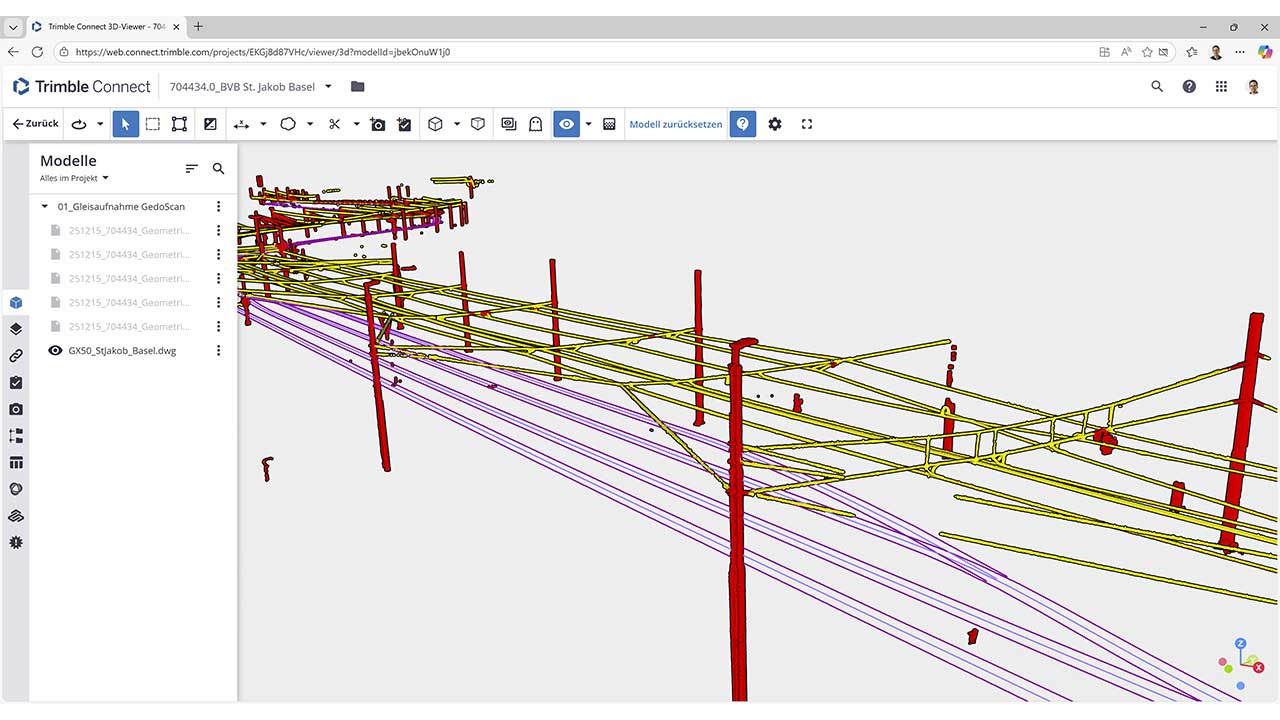This screenshot has width=1280, height=720.
Task: Click the Zurück back button
Action: [x=35, y=124]
